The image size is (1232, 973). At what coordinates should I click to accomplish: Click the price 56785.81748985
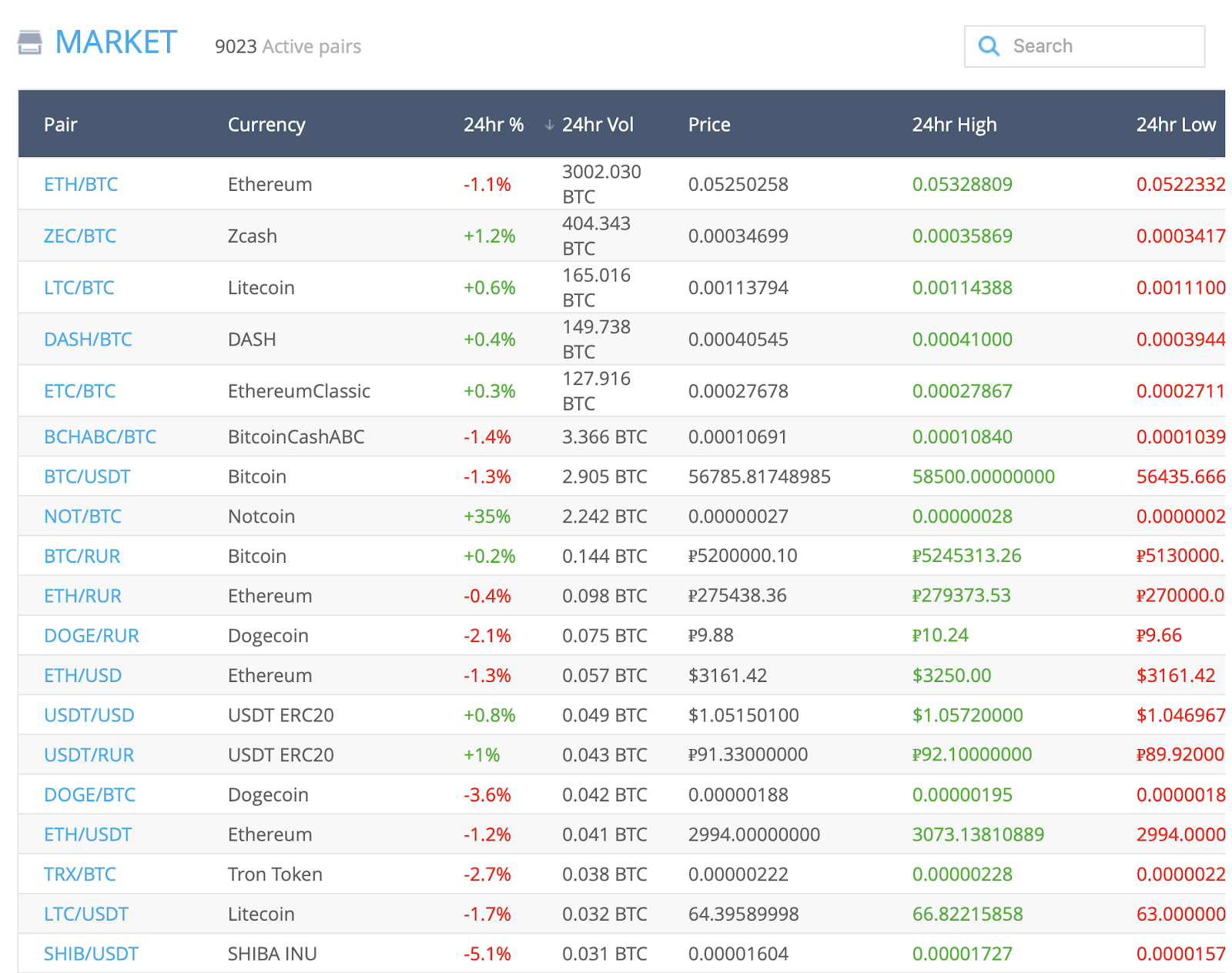[x=759, y=476]
